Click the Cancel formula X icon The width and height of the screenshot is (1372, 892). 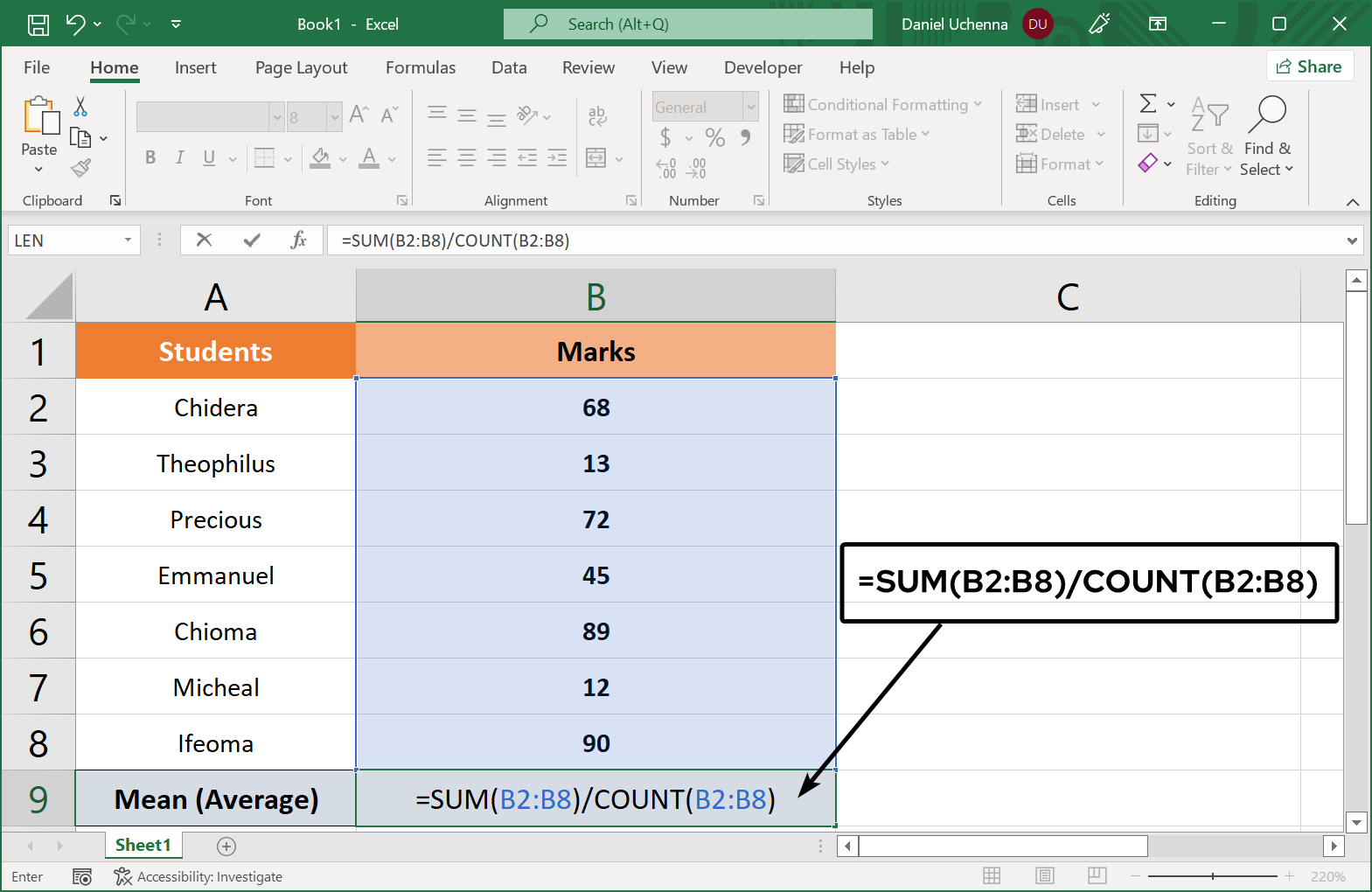204,240
